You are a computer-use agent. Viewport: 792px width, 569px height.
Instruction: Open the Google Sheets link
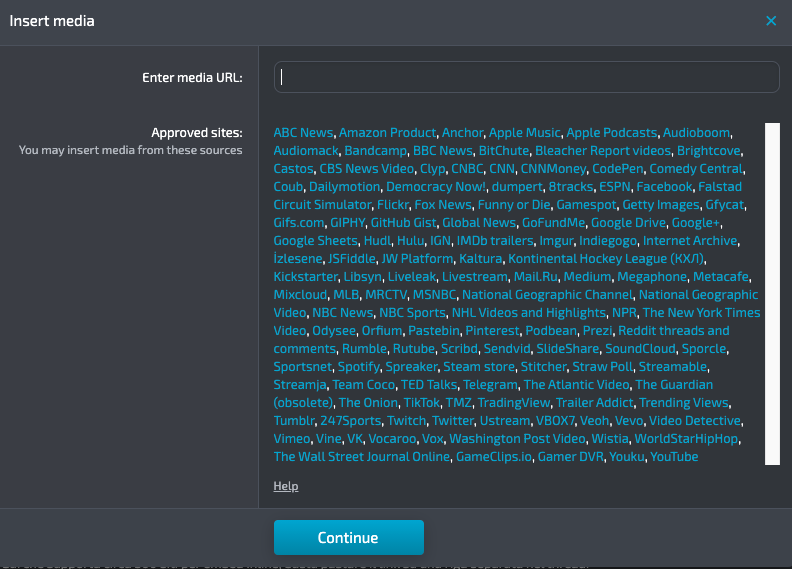[316, 241]
